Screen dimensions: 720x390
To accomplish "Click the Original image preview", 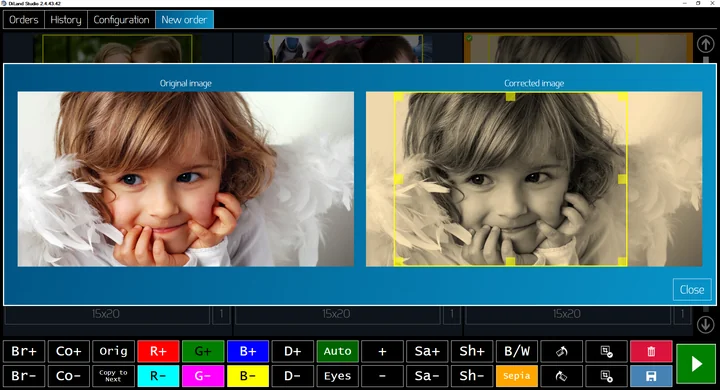I will (x=186, y=179).
